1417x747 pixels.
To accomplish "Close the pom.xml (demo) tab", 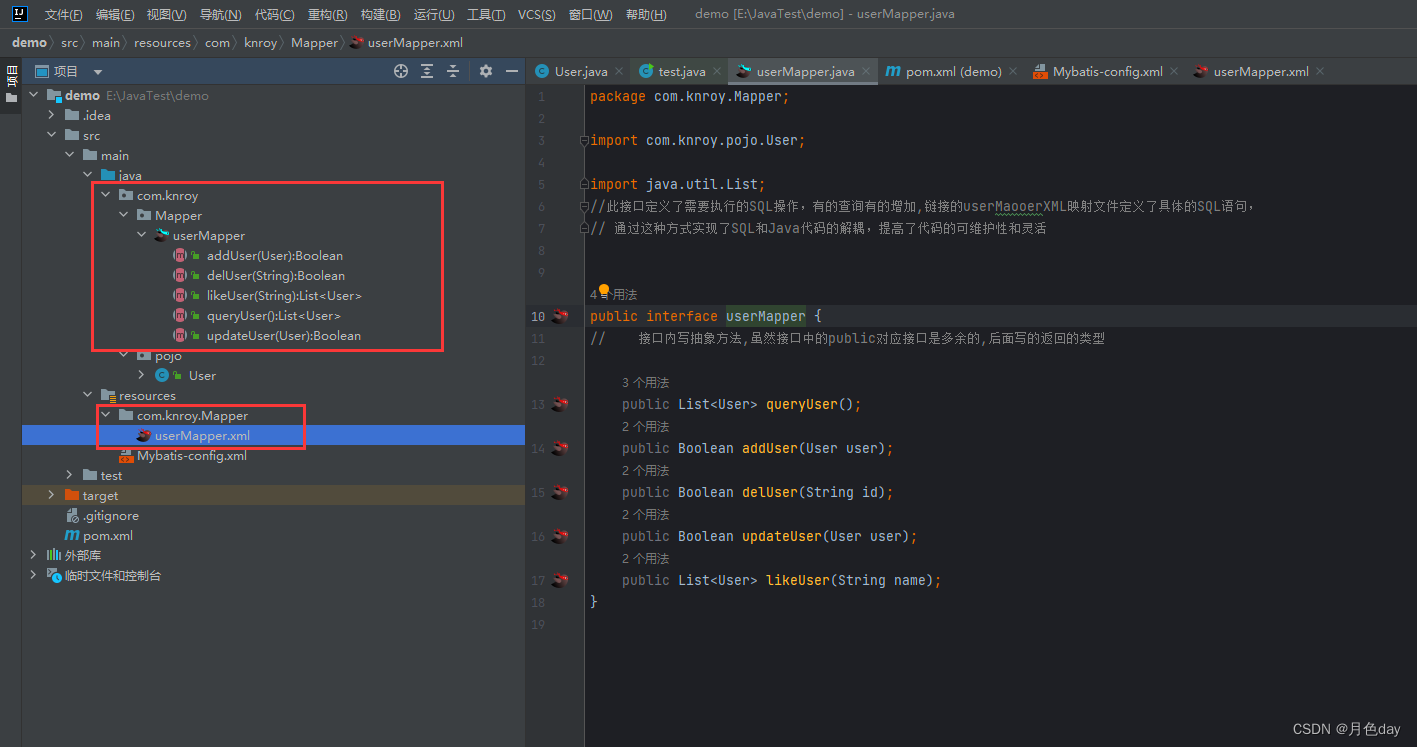I will [x=1013, y=71].
